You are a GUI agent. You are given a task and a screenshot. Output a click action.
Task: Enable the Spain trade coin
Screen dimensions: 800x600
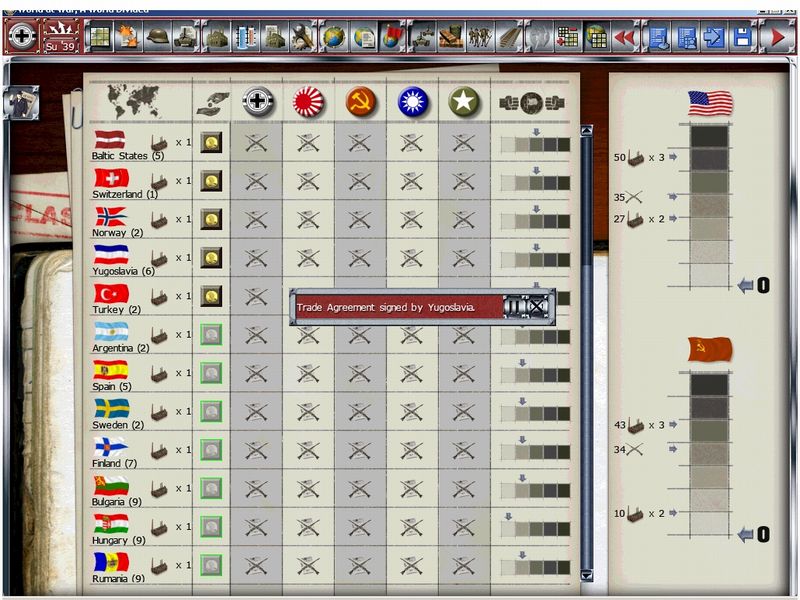[x=211, y=373]
